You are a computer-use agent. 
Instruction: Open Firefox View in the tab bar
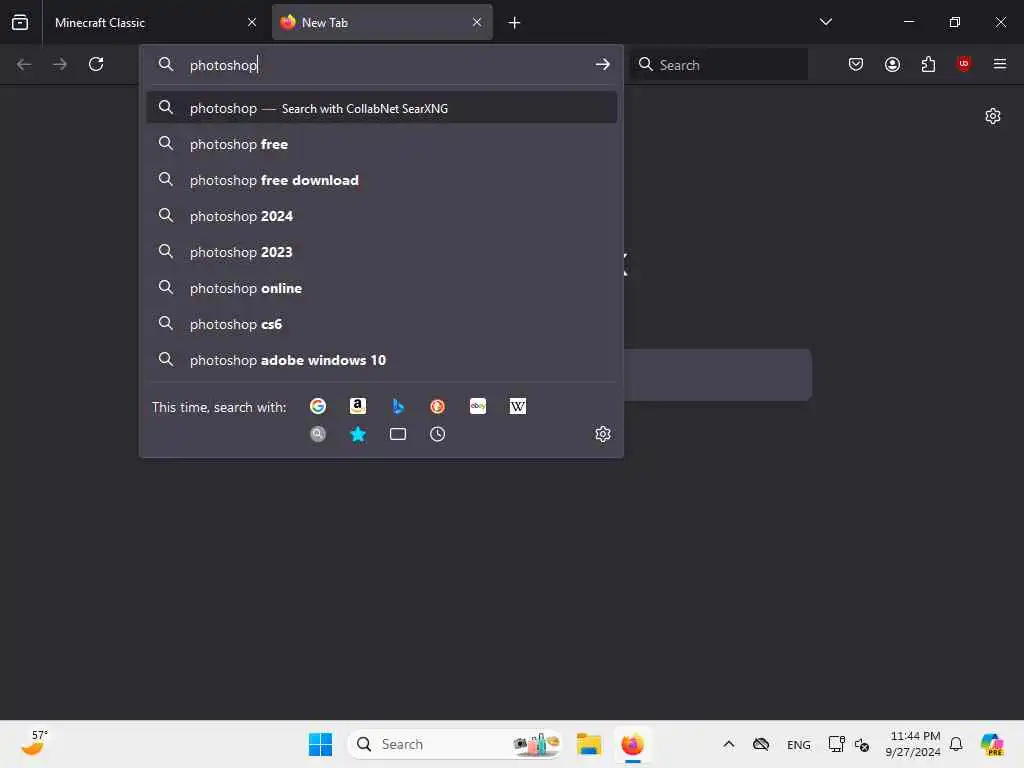coord(20,22)
